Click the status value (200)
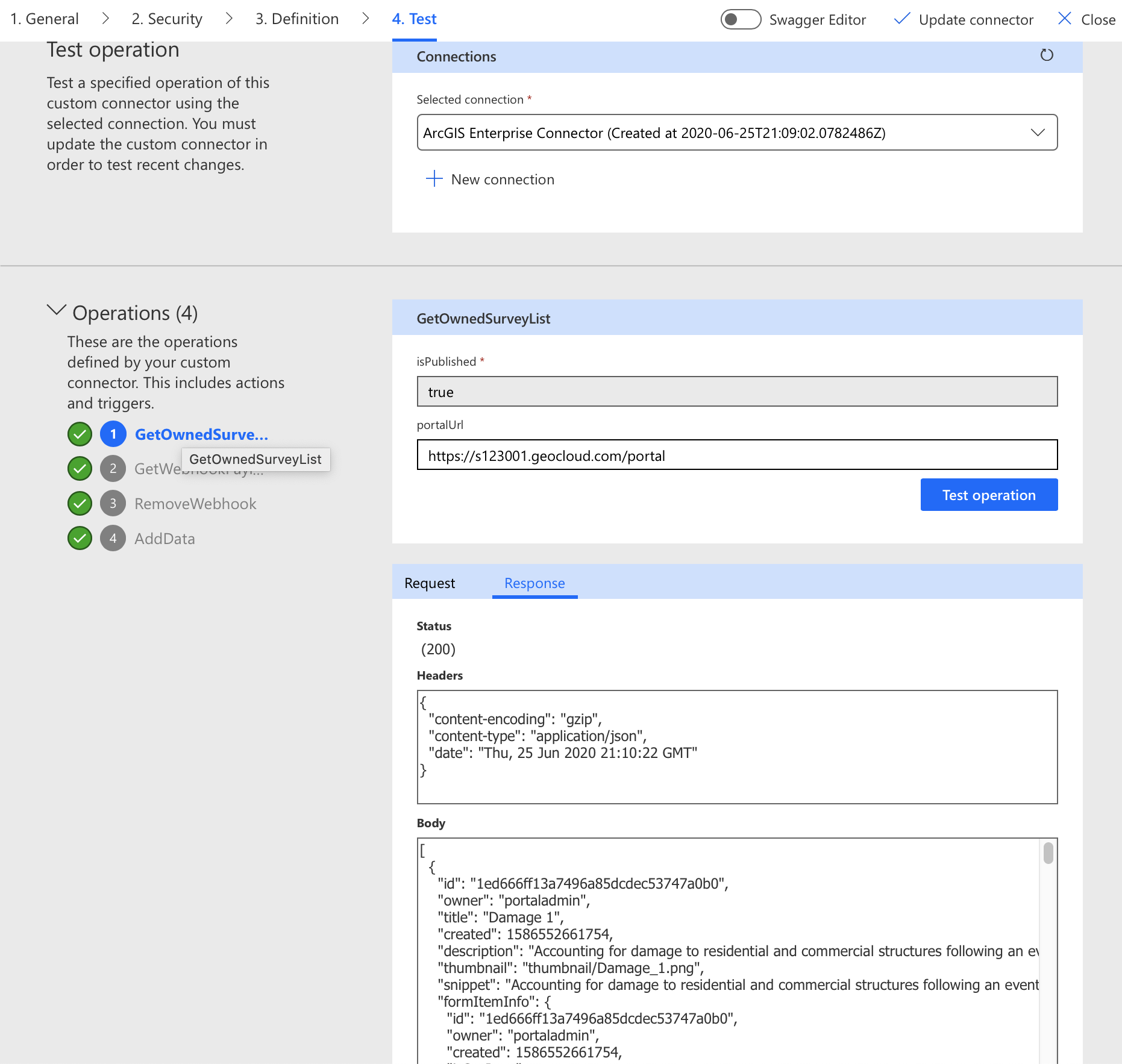The width and height of the screenshot is (1122, 1064). tap(438, 649)
